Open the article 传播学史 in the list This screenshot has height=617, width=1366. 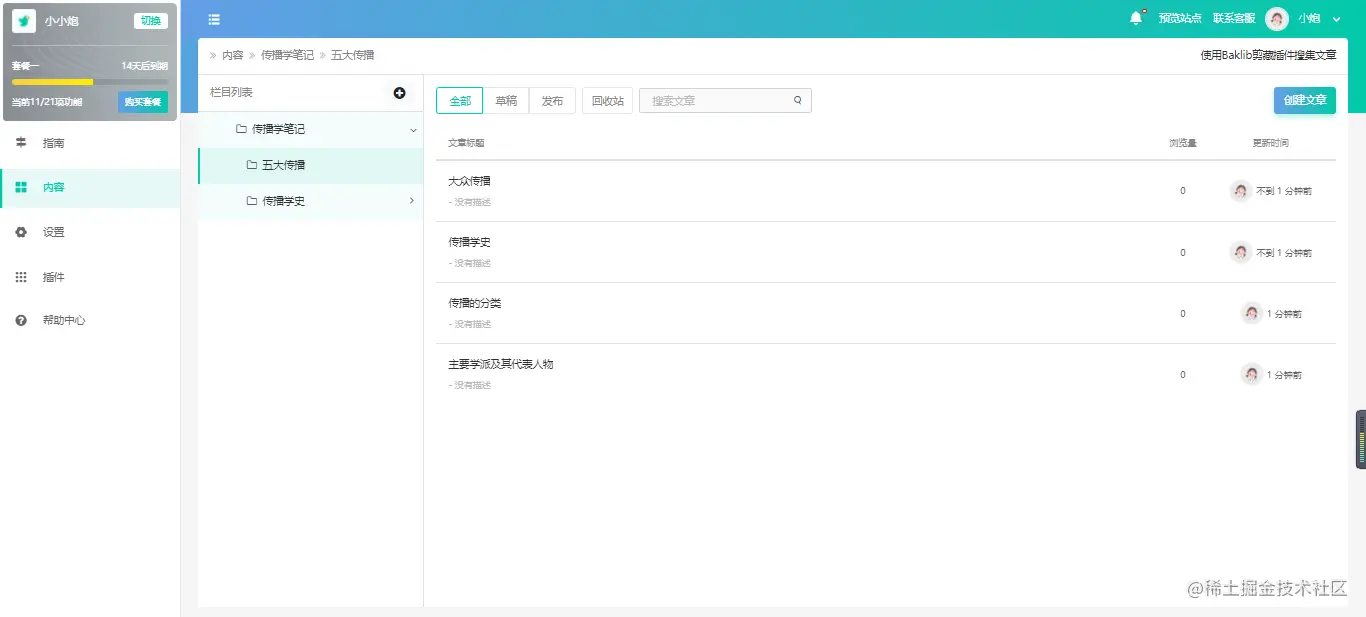469,242
